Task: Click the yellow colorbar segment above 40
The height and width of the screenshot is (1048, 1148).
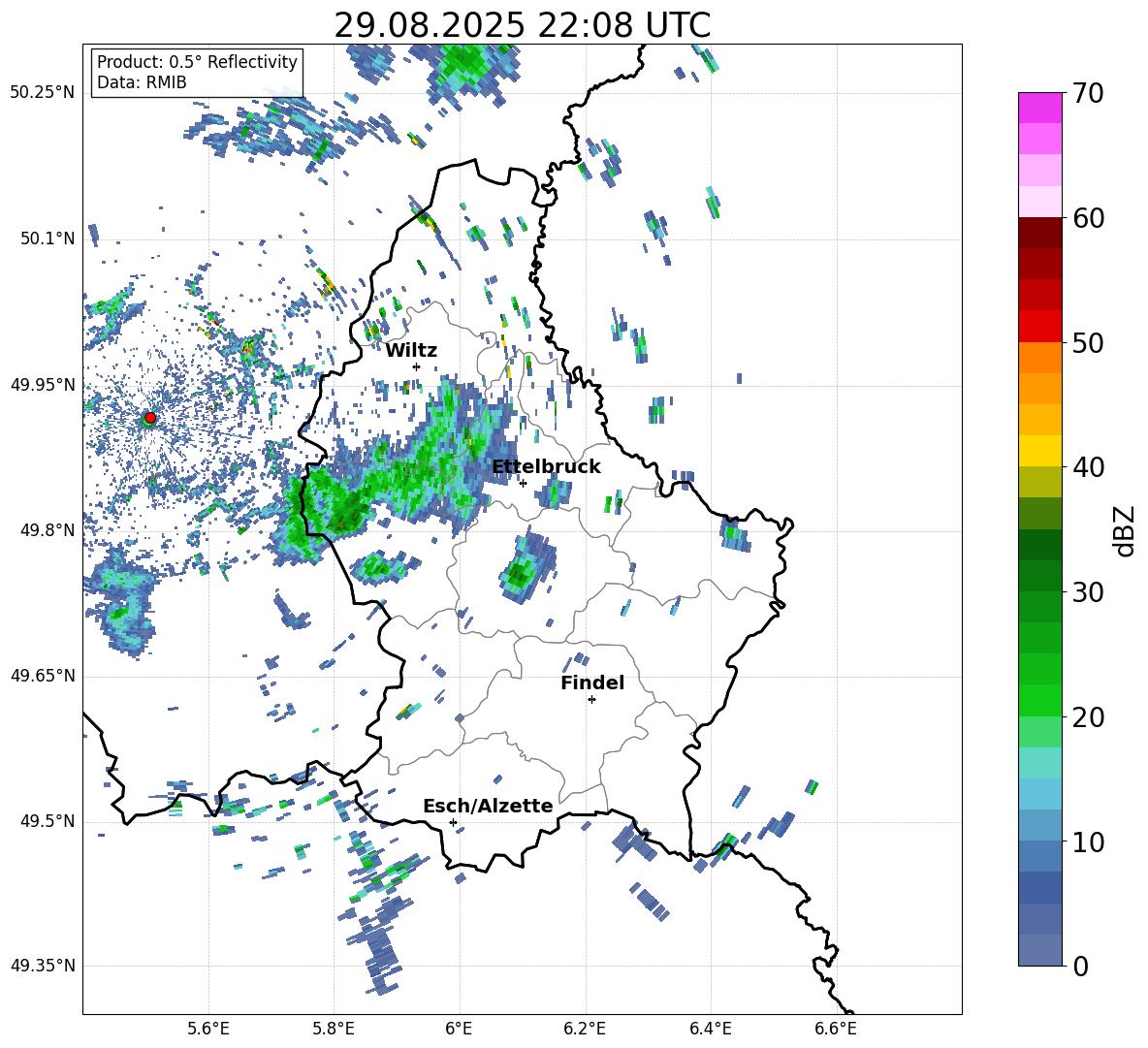Action: [x=1039, y=451]
